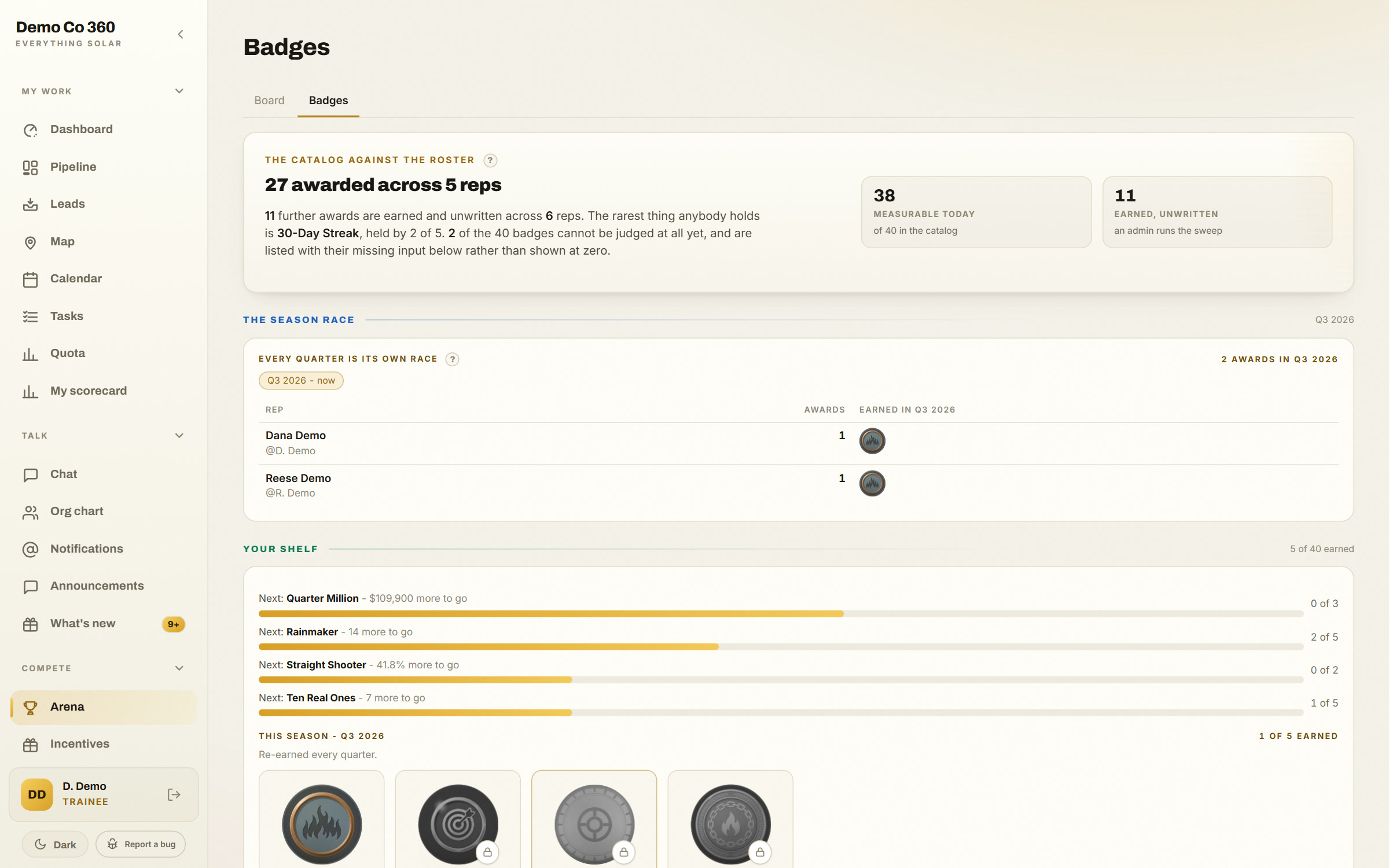1389x868 pixels.
Task: Open the 11 Earned, Unwritten card
Action: click(x=1217, y=212)
